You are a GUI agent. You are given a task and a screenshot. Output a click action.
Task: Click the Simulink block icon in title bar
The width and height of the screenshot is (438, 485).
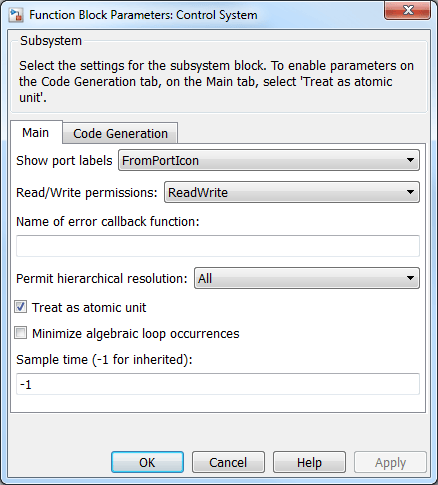16,15
